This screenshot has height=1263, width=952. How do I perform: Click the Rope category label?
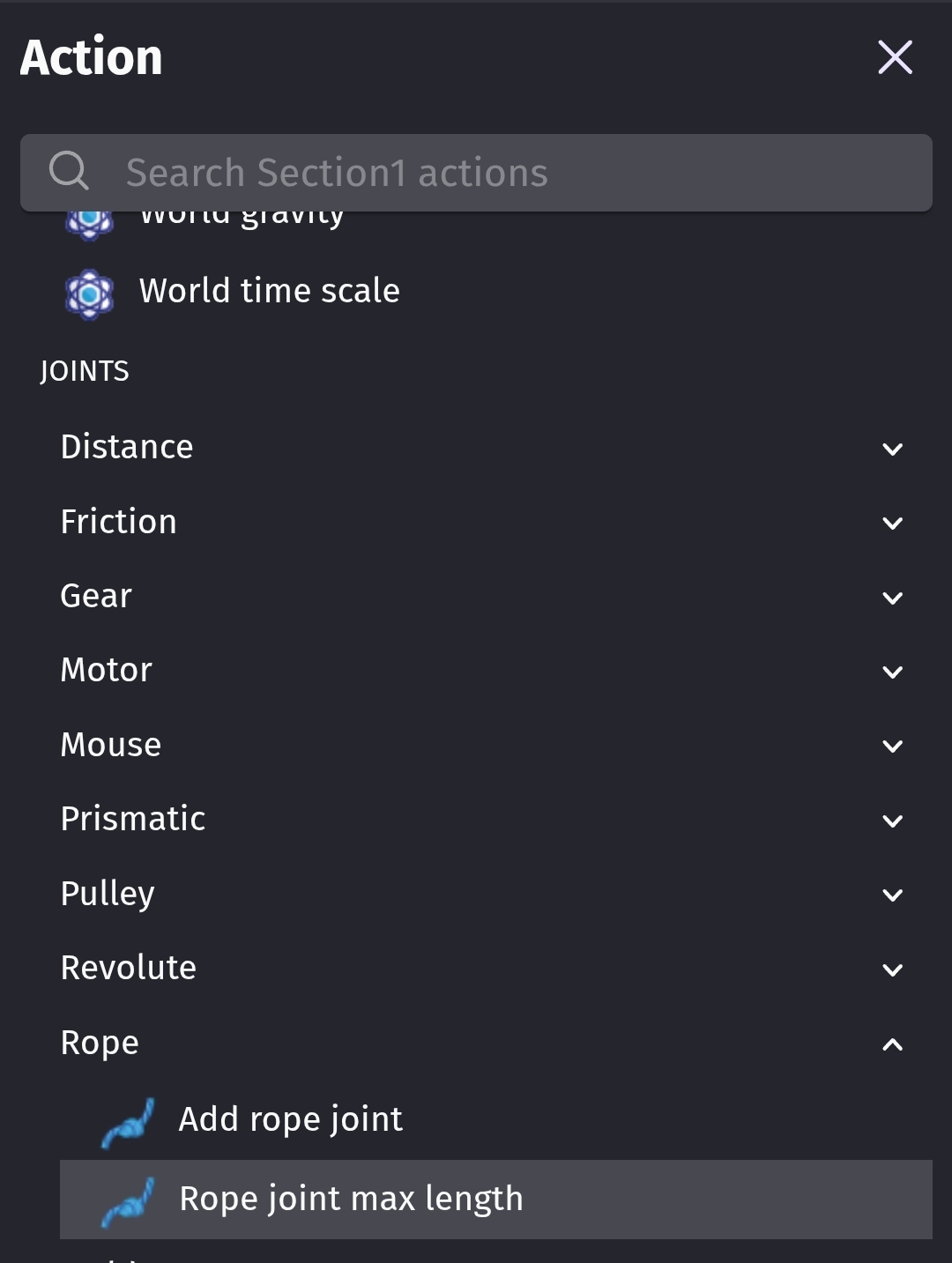[100, 1044]
